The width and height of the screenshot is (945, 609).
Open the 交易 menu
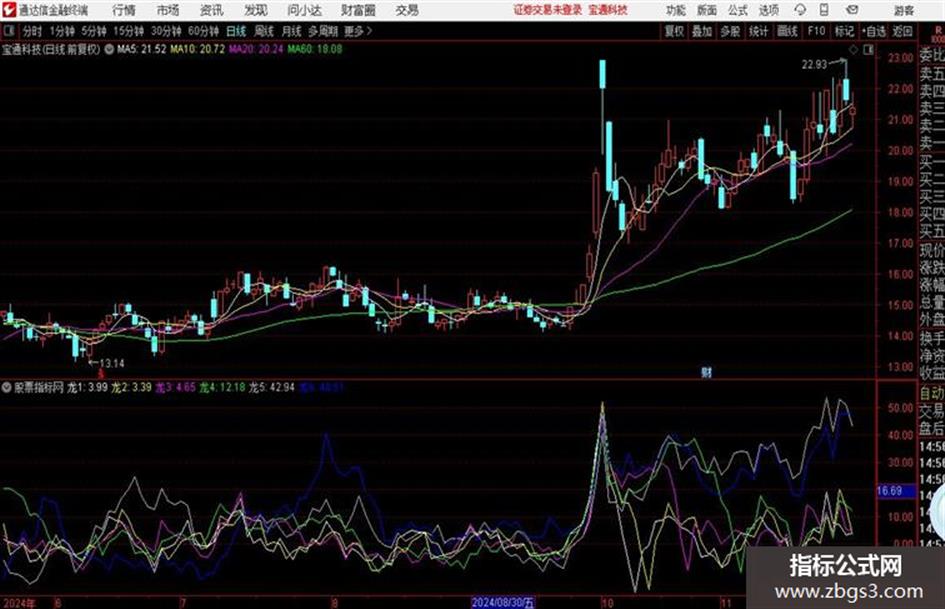coord(407,10)
